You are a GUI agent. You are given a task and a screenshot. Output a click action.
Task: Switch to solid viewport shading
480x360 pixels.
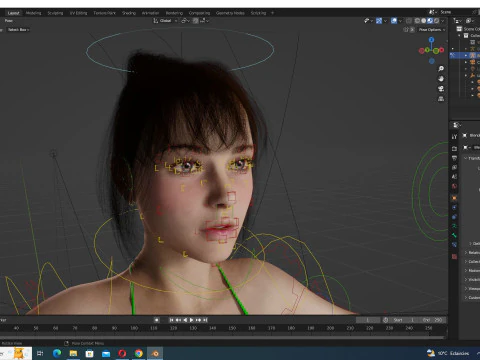423,21
